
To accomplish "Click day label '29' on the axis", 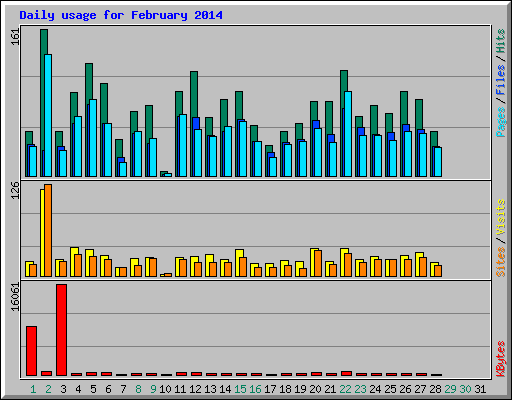I will point(450,389).
